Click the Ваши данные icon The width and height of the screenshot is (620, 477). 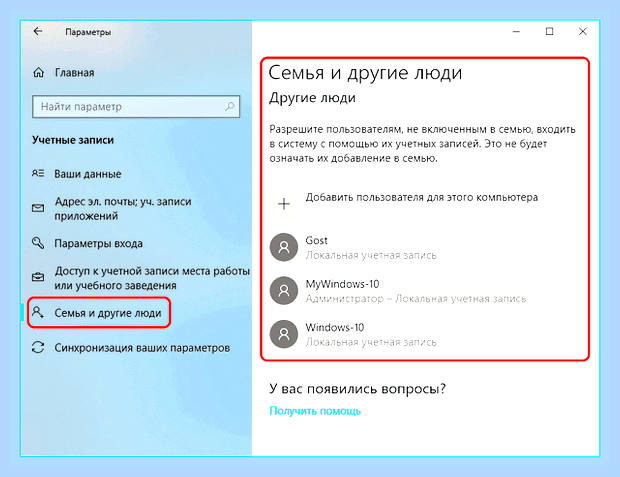point(38,173)
